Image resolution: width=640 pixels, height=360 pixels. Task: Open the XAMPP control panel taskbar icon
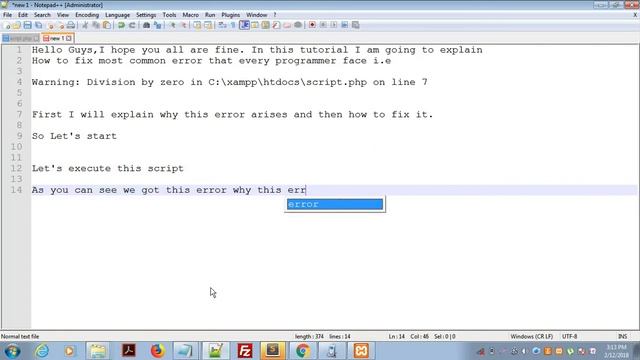[361, 351]
